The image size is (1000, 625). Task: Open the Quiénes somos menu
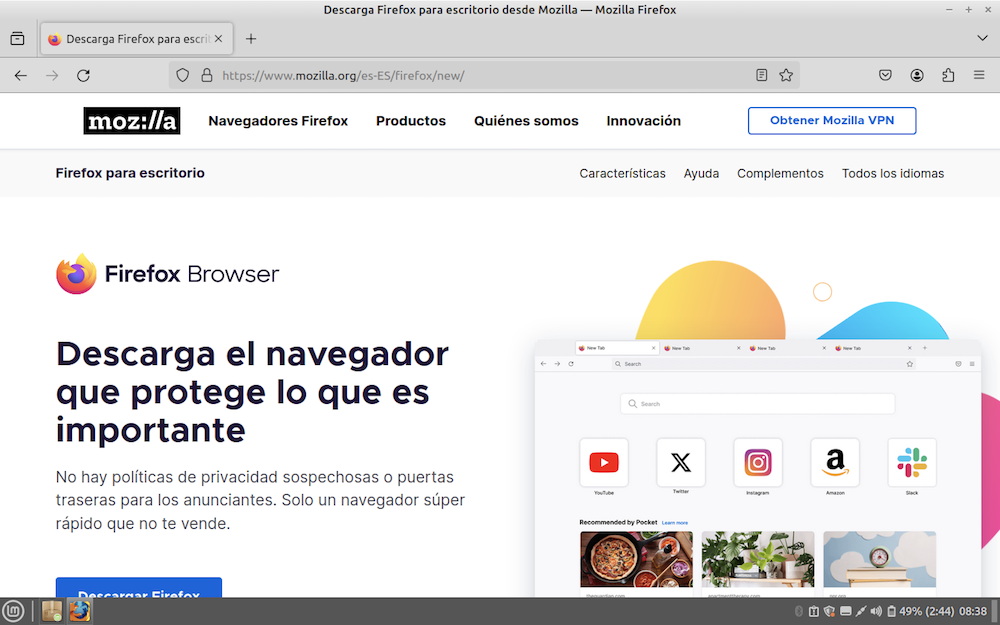526,121
